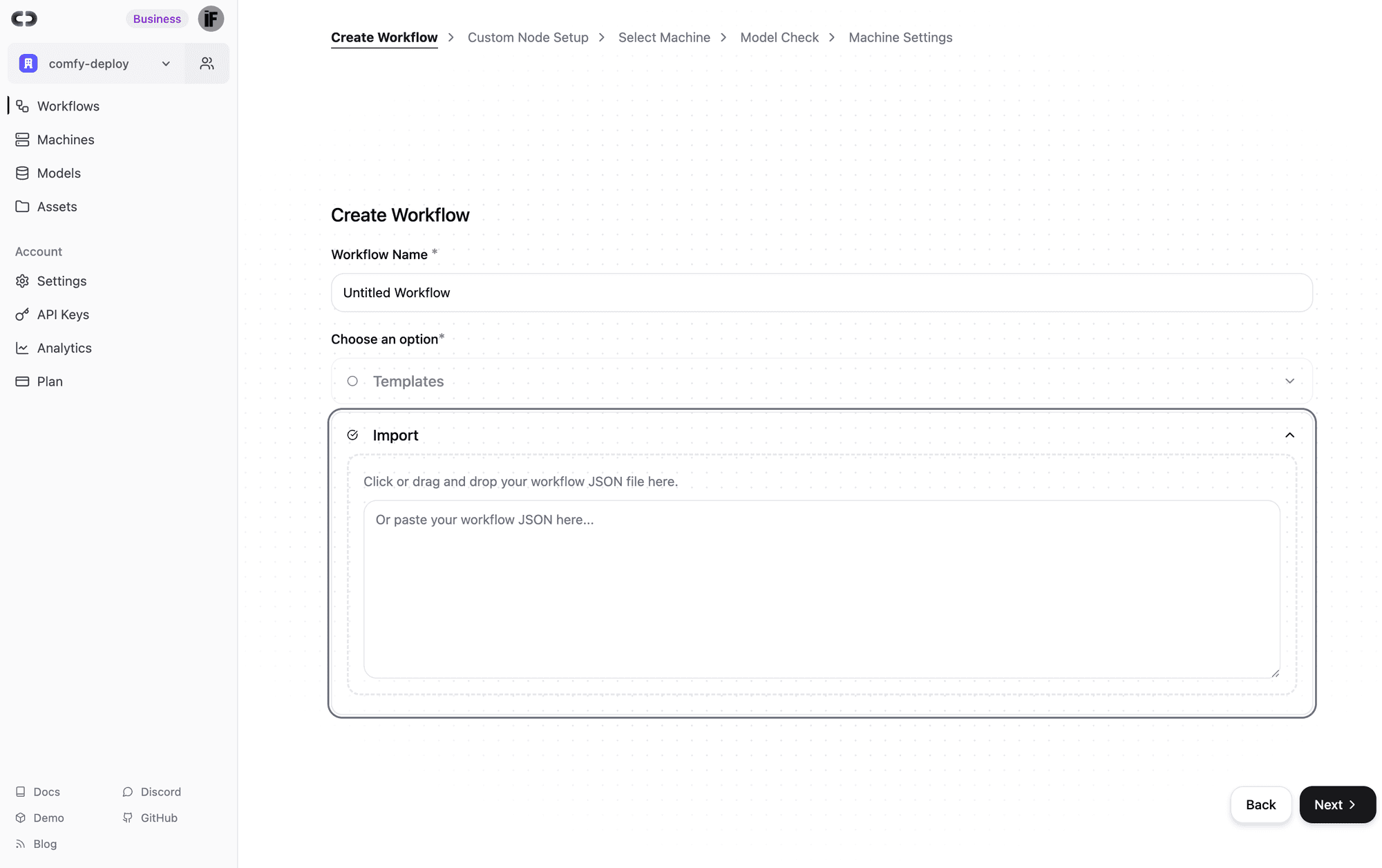Expand the Templates section chevron
Viewport: 1382px width, 868px height.
tap(1289, 381)
